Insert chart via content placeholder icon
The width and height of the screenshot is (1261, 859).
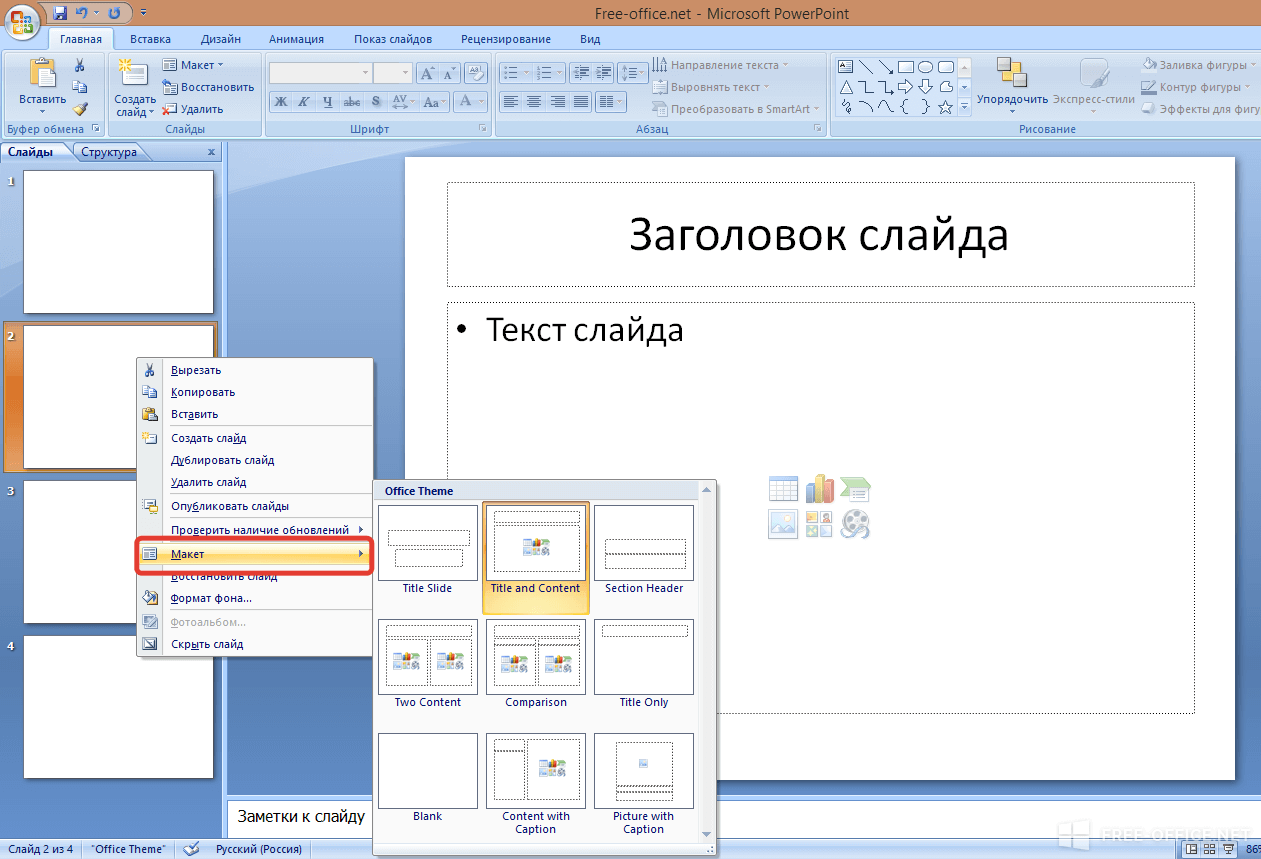pos(819,489)
